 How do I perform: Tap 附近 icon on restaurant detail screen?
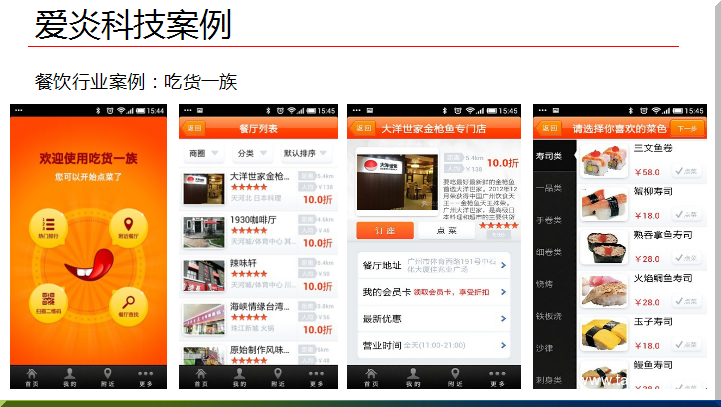[x=447, y=377]
